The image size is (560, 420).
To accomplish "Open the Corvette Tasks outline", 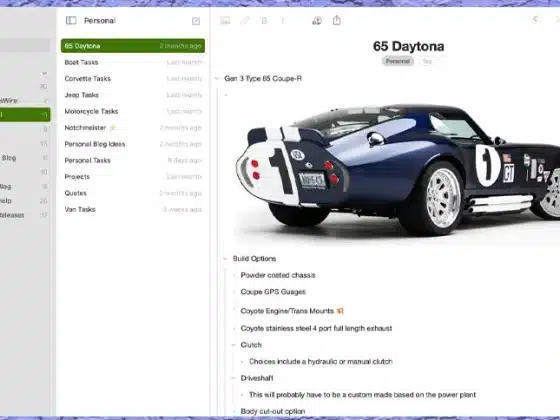I will pos(133,79).
